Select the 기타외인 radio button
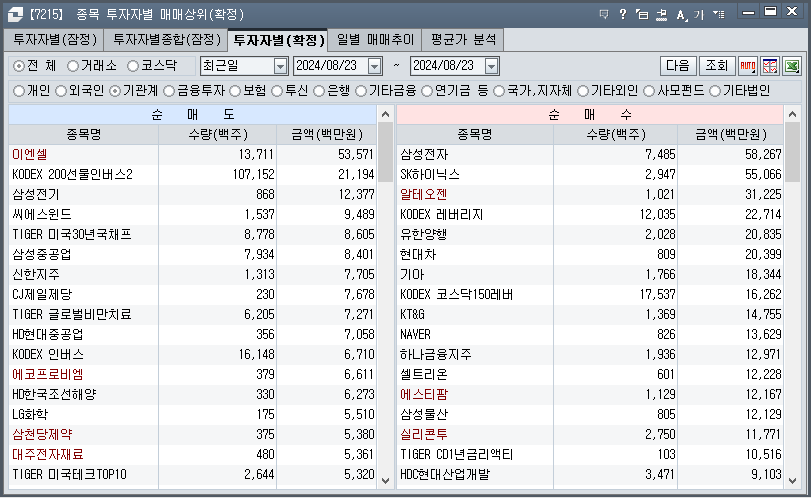 click(x=583, y=91)
